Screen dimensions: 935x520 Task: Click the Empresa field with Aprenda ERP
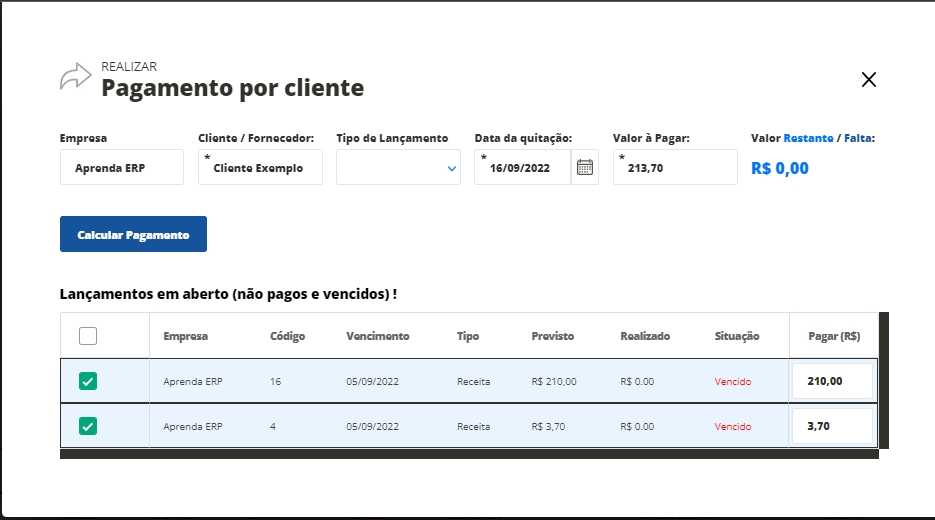coord(121,168)
